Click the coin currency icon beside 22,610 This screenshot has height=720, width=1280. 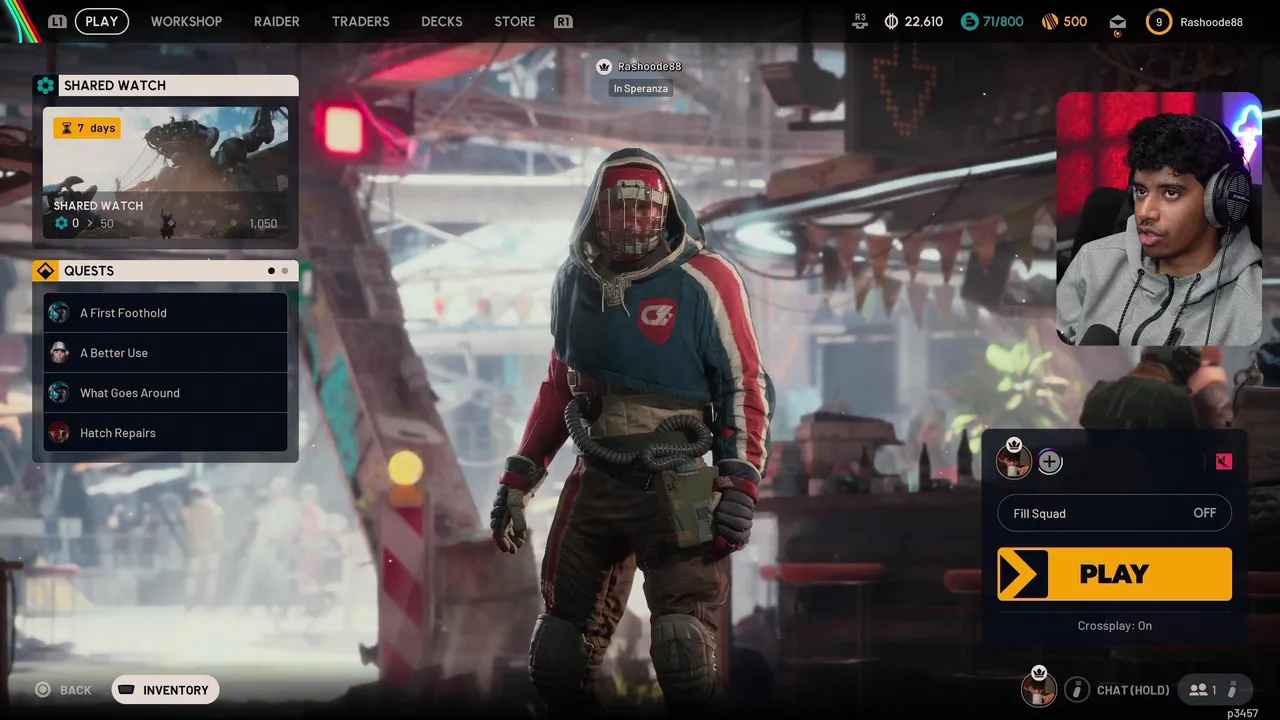892,21
